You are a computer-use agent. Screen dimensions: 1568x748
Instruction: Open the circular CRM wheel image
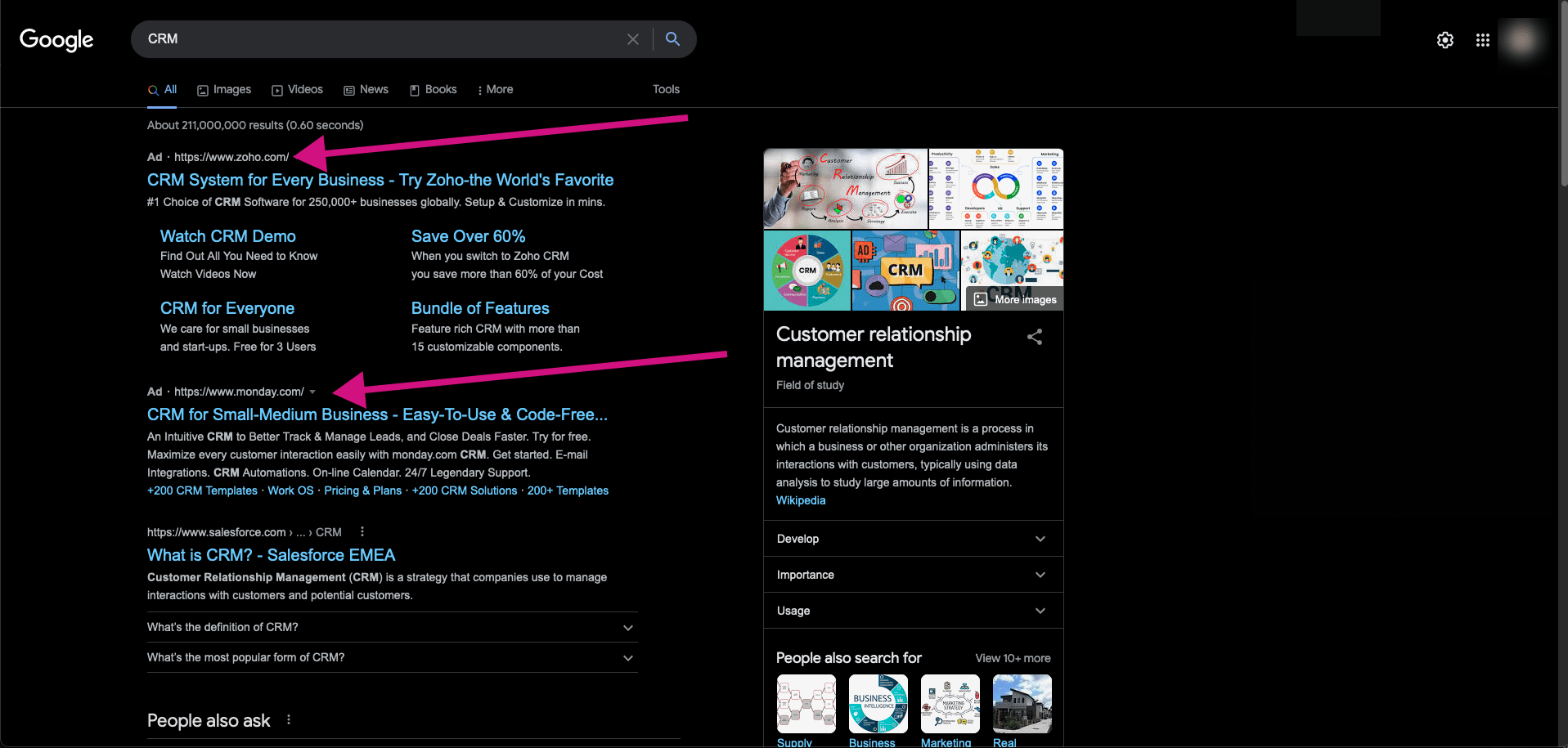(x=807, y=271)
